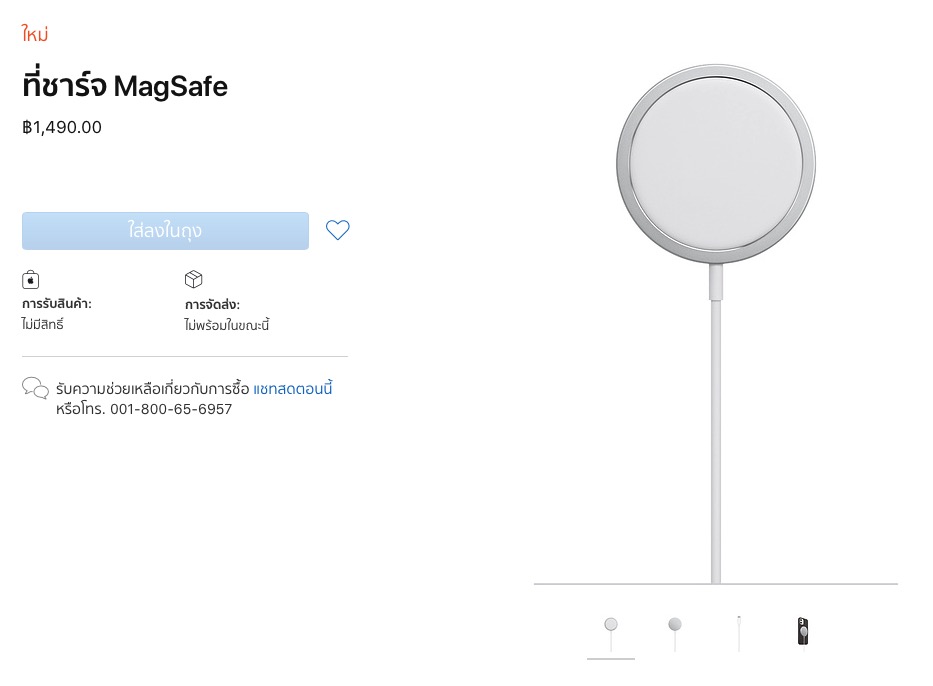Click the การรับสินค้า pickup heading
The image size is (933, 686).
(x=57, y=304)
